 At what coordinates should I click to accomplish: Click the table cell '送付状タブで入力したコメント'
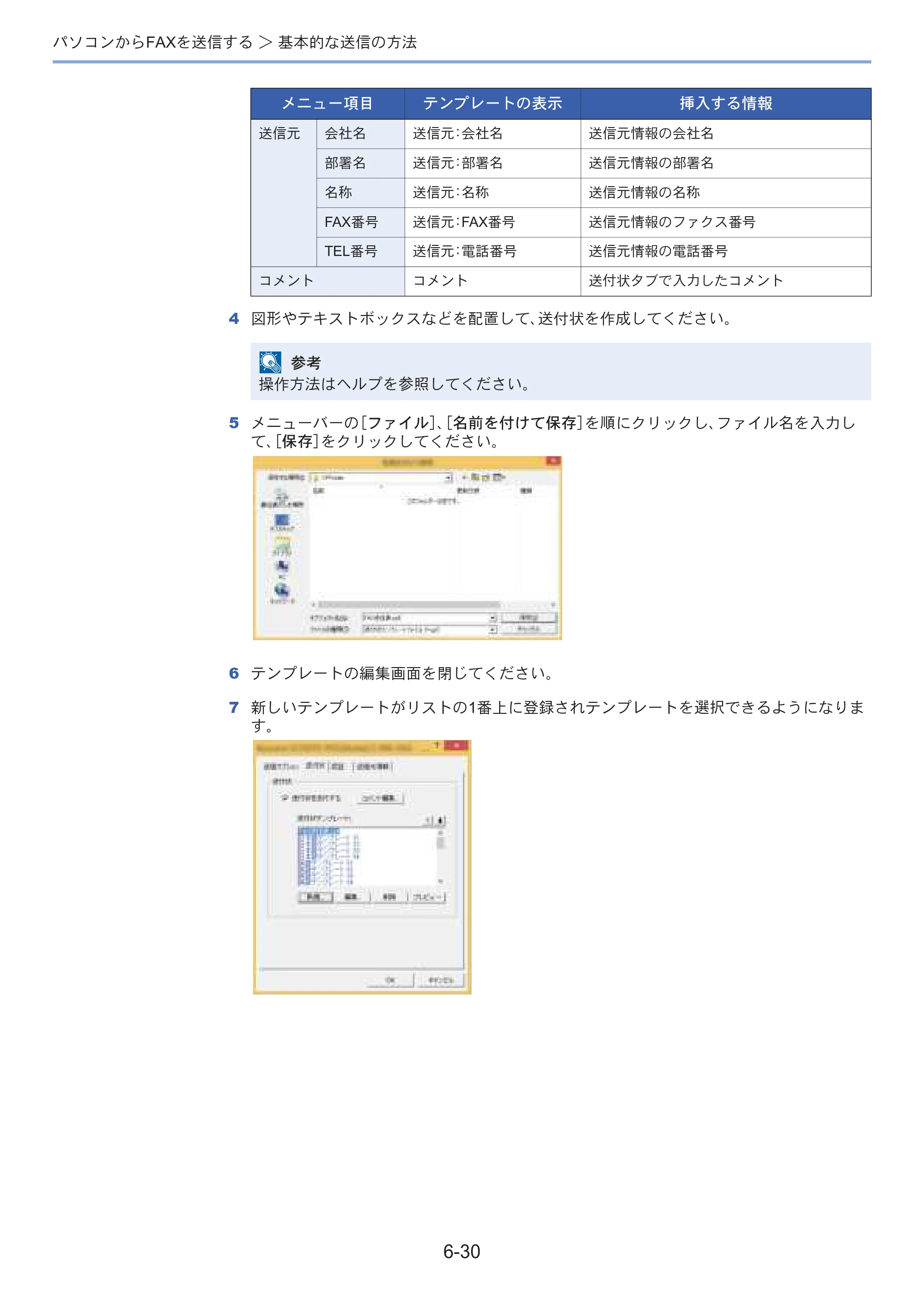click(x=726, y=281)
